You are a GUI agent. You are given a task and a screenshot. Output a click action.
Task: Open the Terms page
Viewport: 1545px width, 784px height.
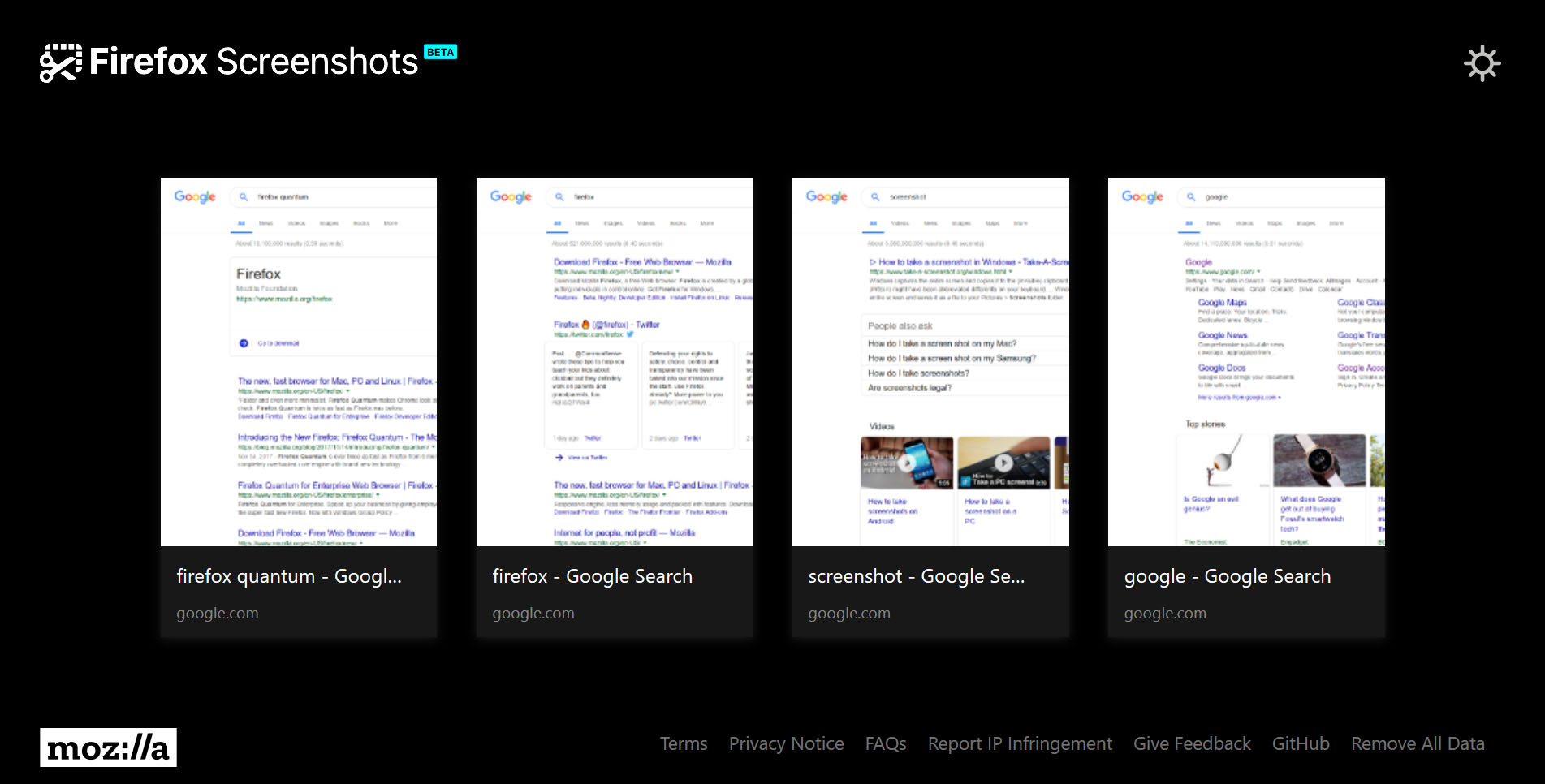(x=684, y=743)
